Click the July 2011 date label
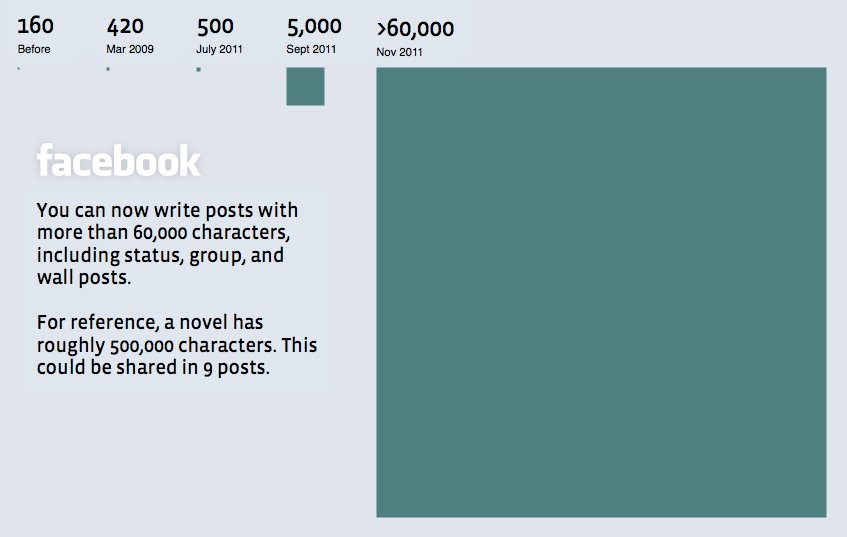Screen dimensions: 847x537 tap(219, 49)
